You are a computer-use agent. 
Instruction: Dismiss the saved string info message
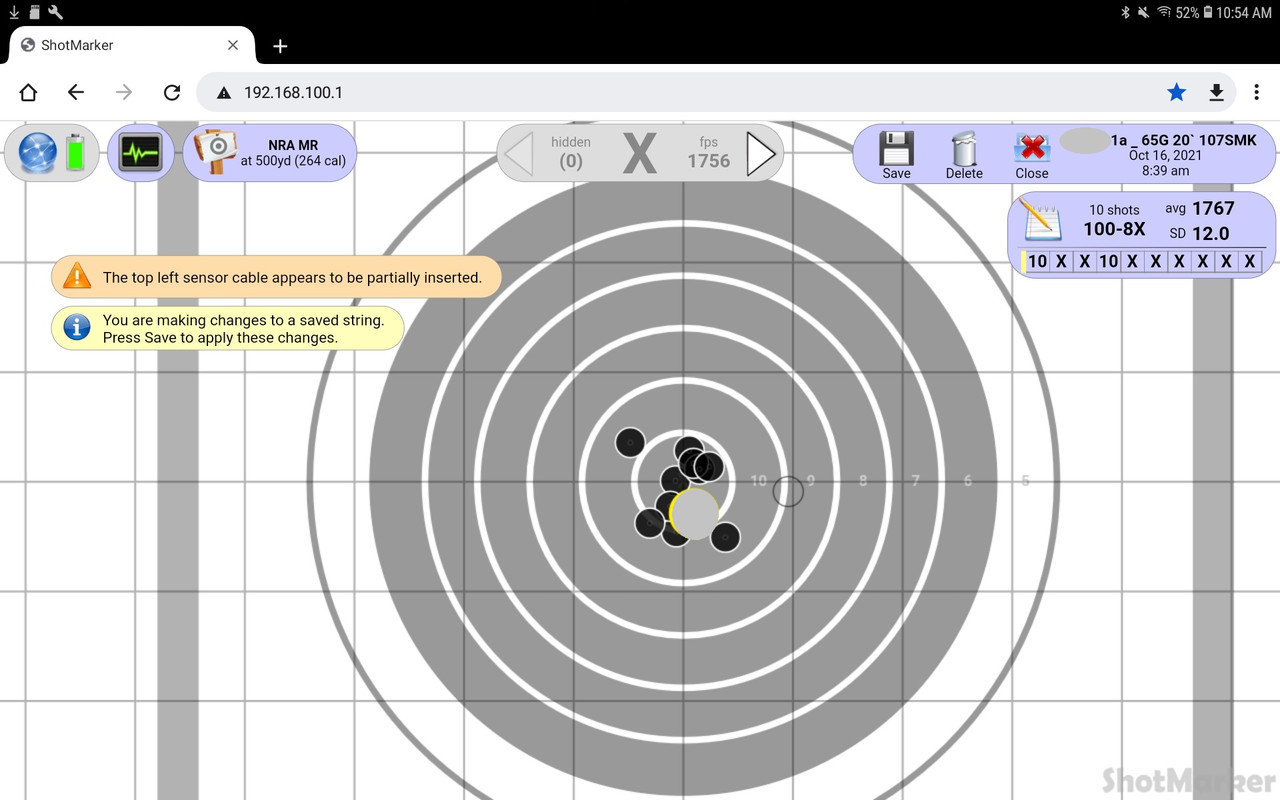click(x=228, y=329)
